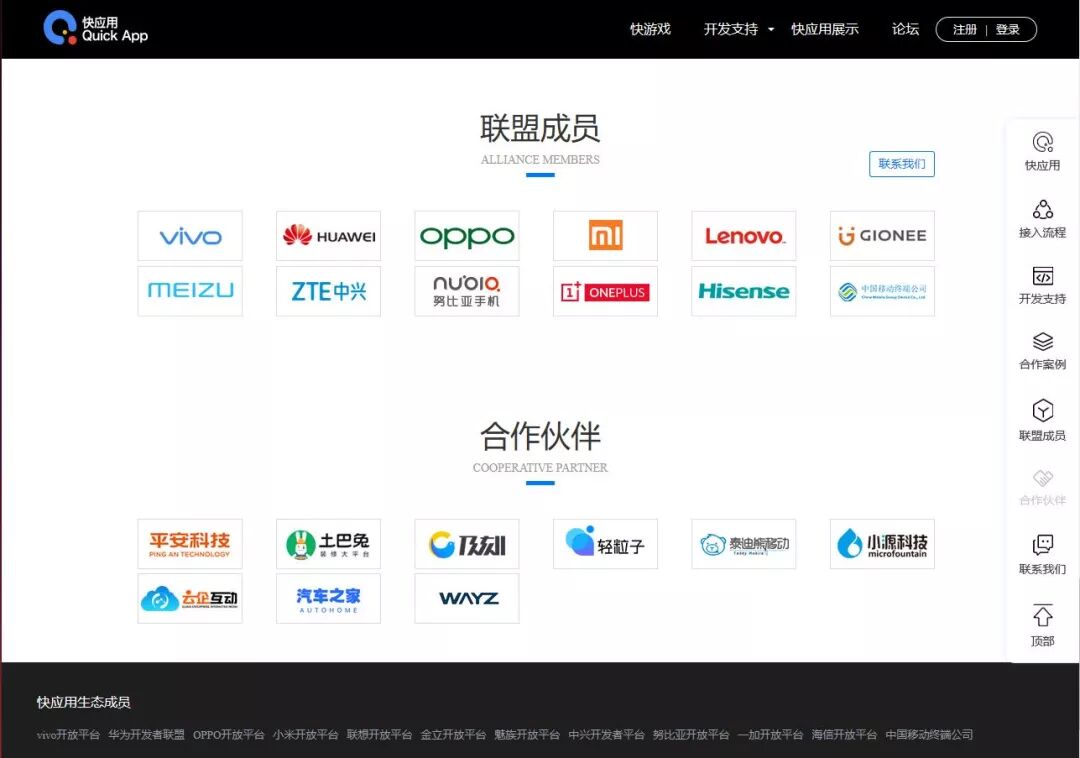Expand the 开发支持 dropdown arrow

[771, 30]
